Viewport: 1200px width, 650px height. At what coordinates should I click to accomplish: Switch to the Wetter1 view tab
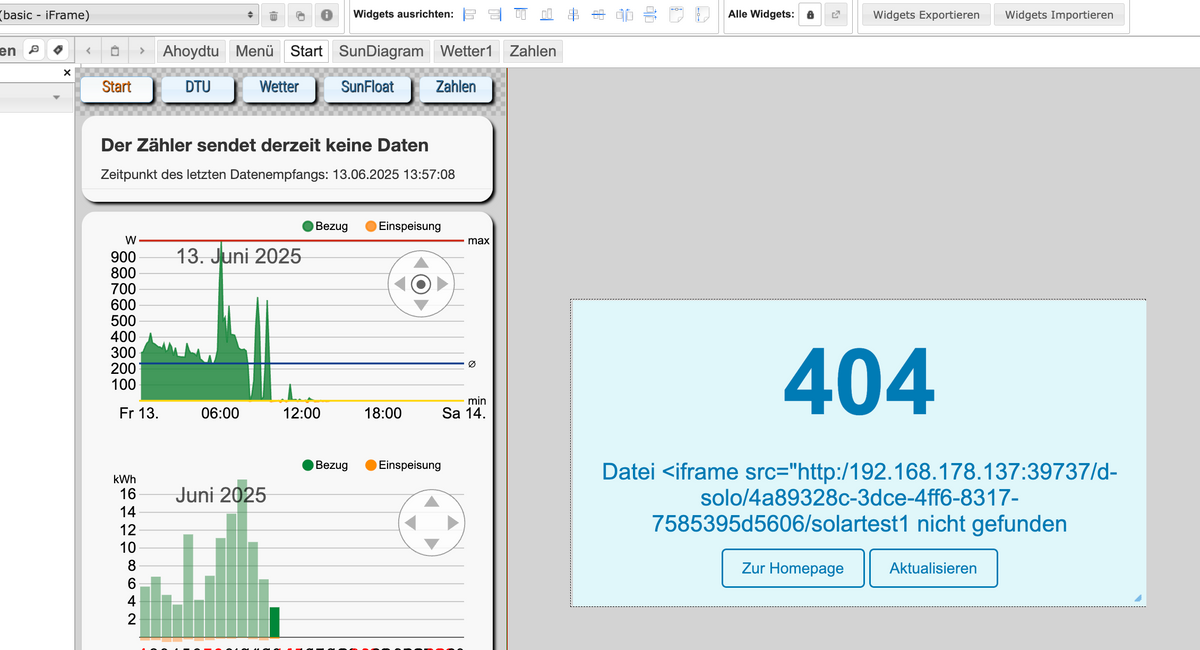467,51
